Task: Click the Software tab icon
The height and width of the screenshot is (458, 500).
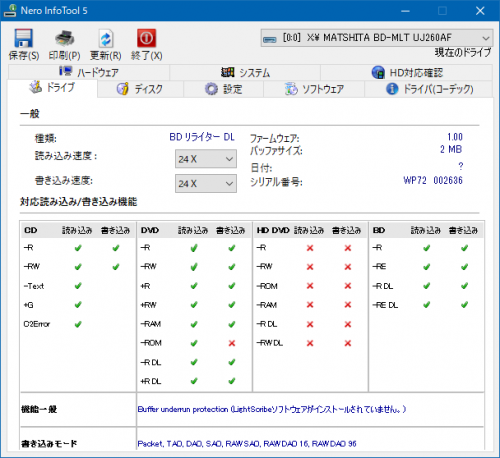Action: (x=291, y=89)
